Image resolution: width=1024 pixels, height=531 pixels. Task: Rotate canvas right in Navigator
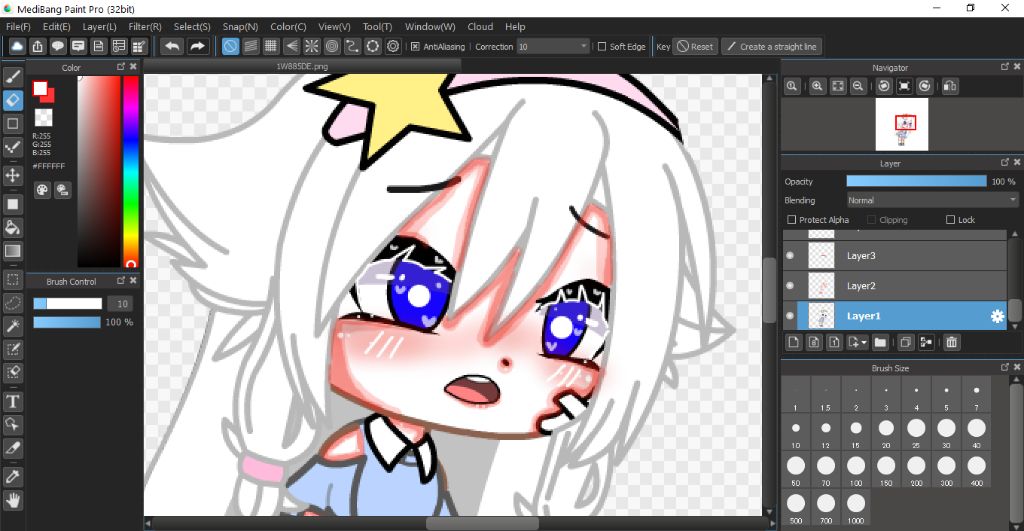(925, 86)
